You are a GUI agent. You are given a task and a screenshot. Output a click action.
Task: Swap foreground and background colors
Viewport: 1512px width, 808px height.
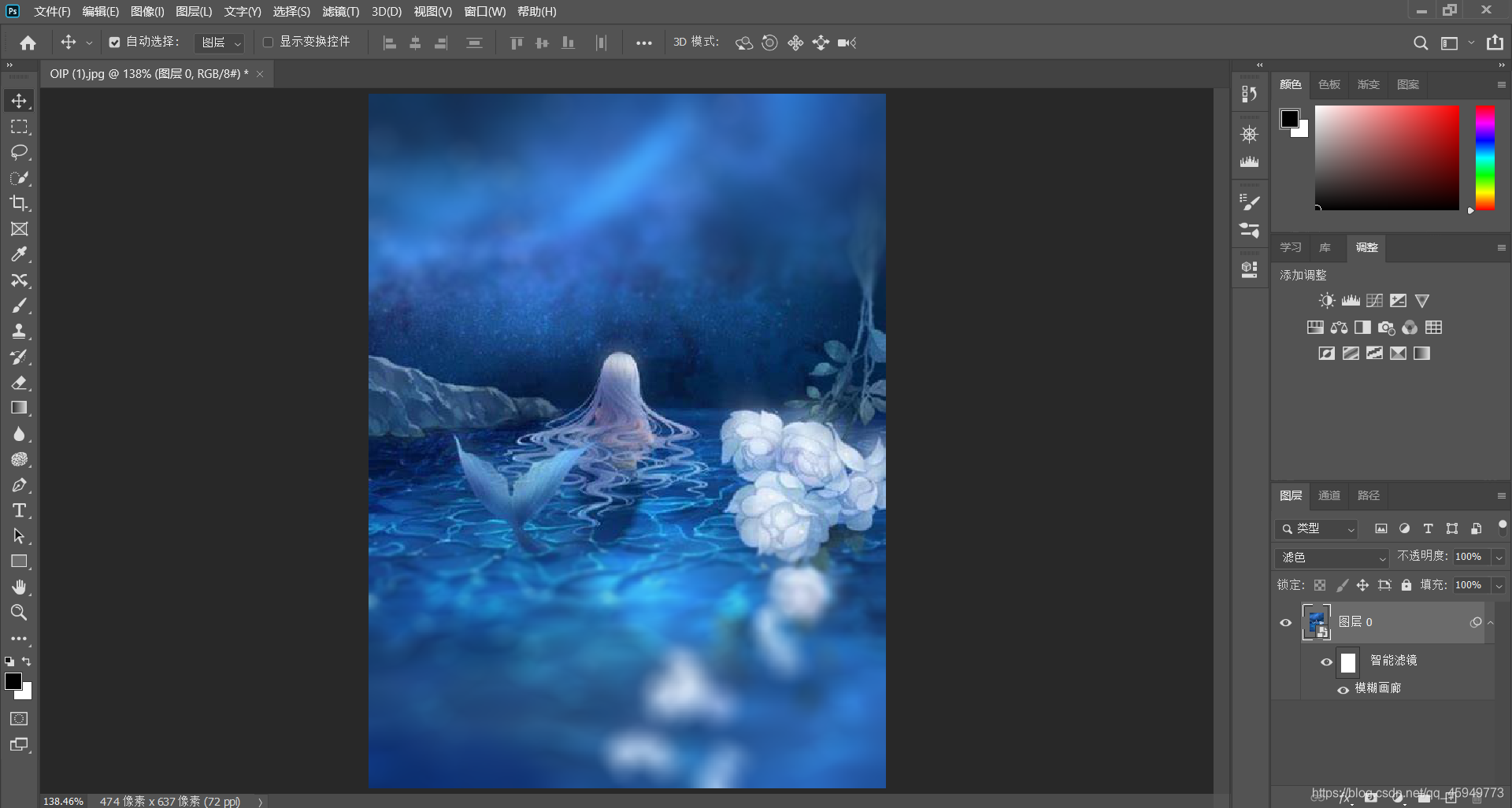[x=26, y=662]
